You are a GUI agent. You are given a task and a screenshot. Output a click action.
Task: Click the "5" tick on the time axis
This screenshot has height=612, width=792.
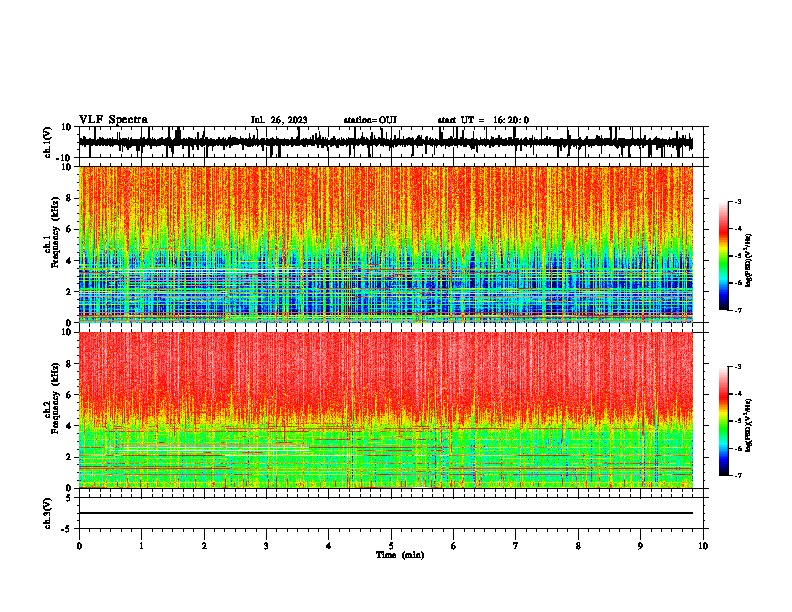(391, 546)
